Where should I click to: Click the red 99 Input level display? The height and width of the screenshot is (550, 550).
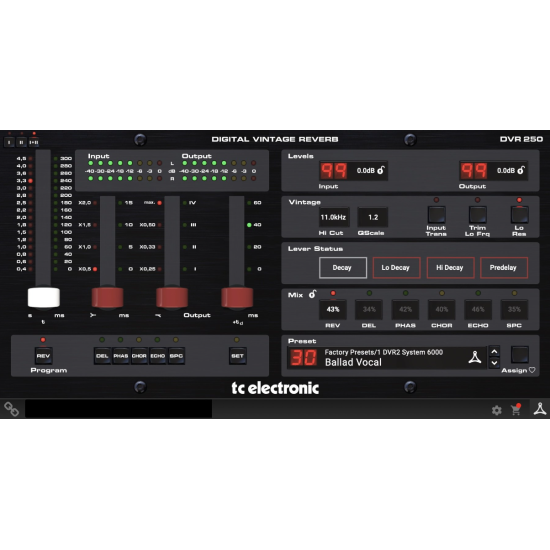(333, 171)
